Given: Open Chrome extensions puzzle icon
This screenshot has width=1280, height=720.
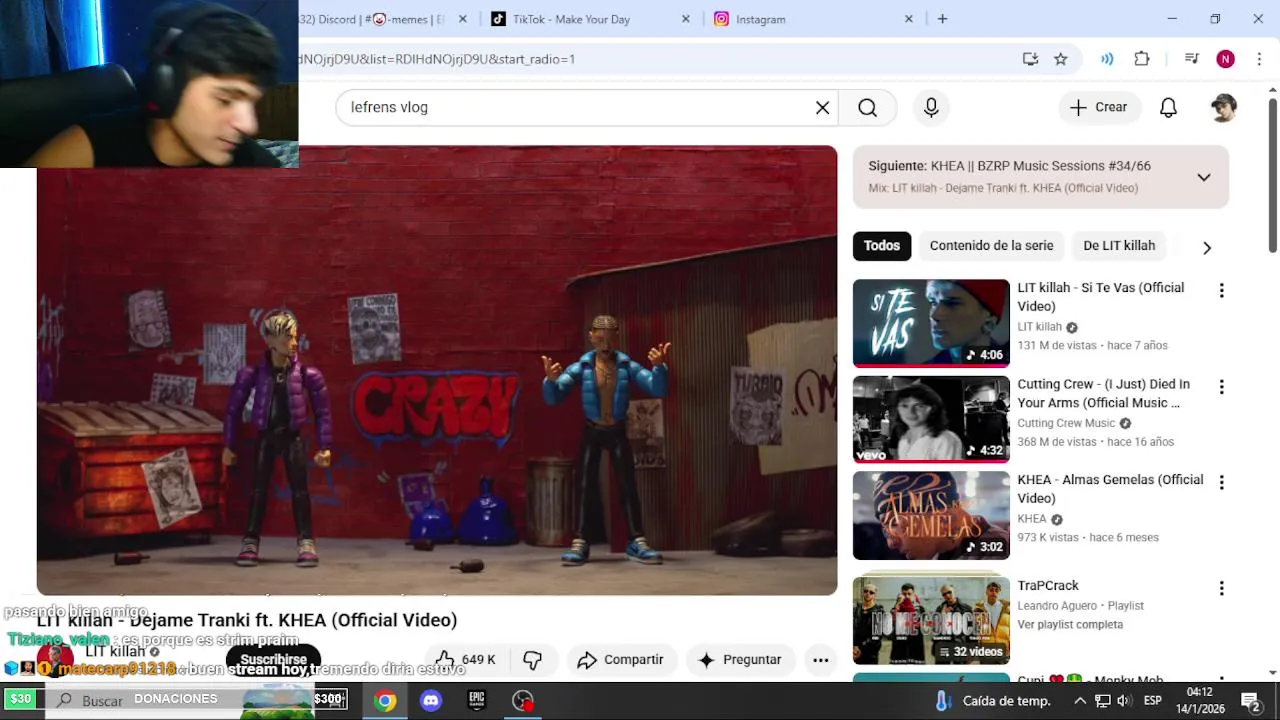Looking at the screenshot, I should click(1142, 59).
